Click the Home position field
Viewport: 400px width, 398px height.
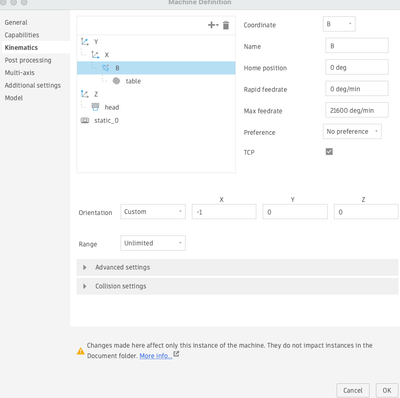357,67
